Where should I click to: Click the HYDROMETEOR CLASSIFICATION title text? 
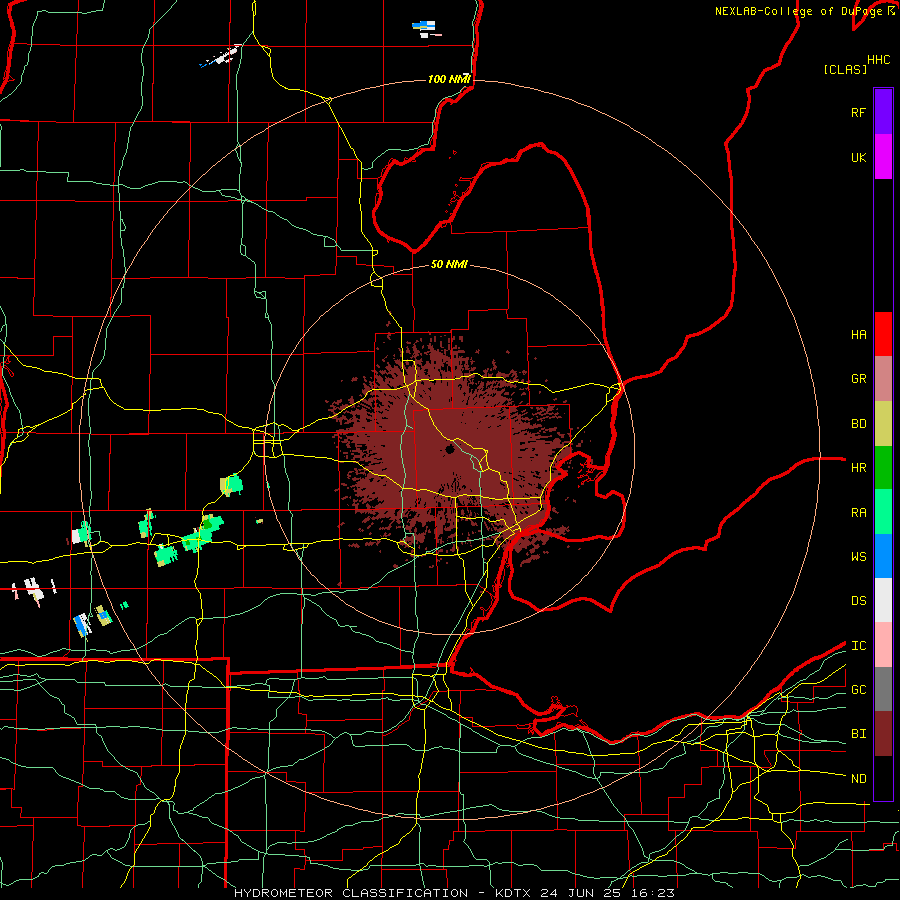click(351, 893)
